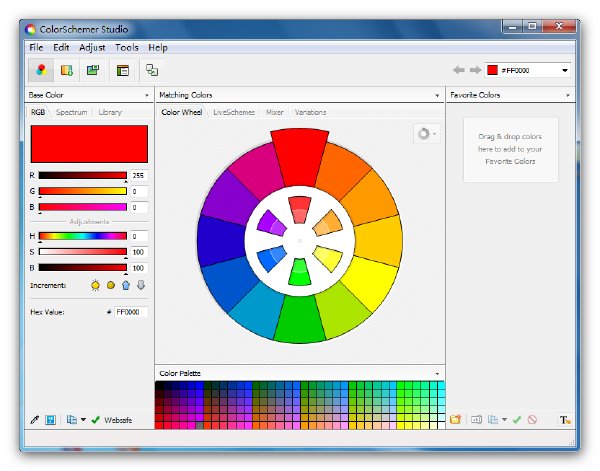Open the PhotoSchemer image toolbar icon

(x=93, y=70)
